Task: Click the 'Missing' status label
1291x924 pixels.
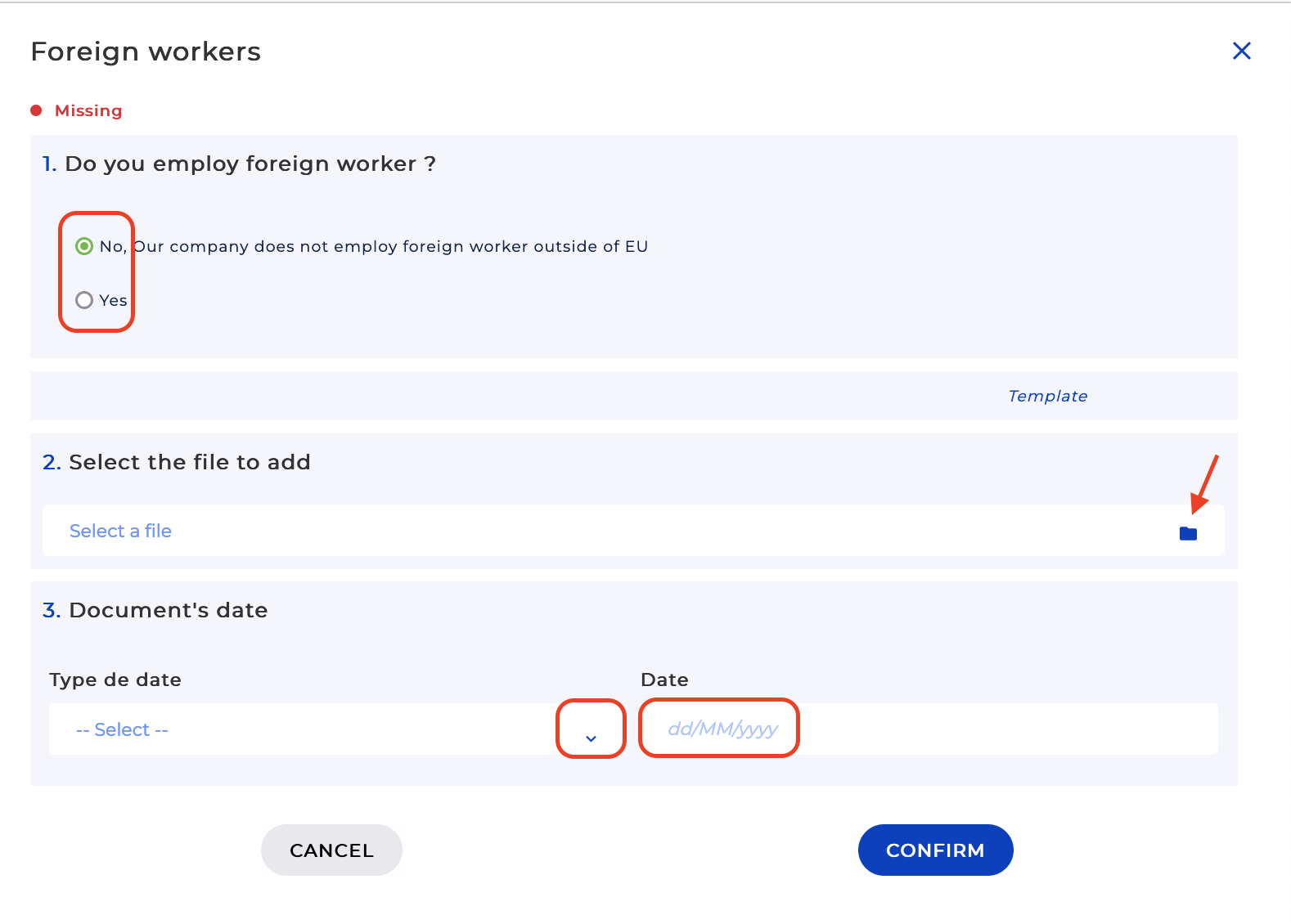Action: click(88, 110)
